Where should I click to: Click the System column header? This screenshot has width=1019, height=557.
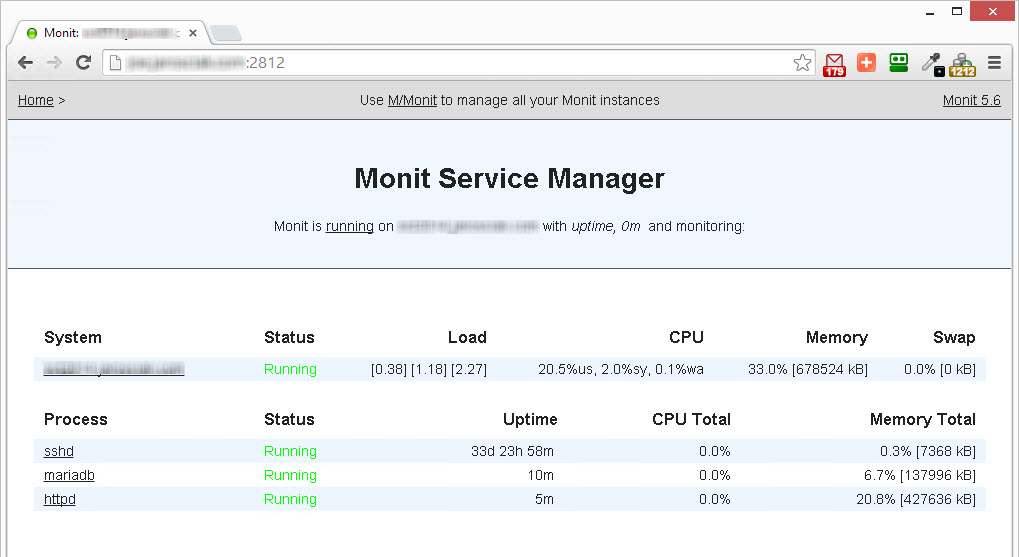[73, 337]
